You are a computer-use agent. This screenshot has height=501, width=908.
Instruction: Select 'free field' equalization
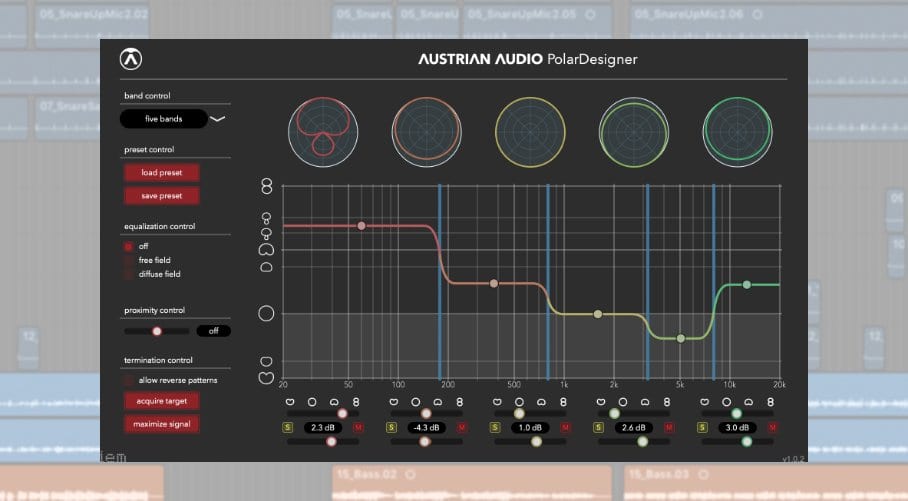tap(129, 261)
